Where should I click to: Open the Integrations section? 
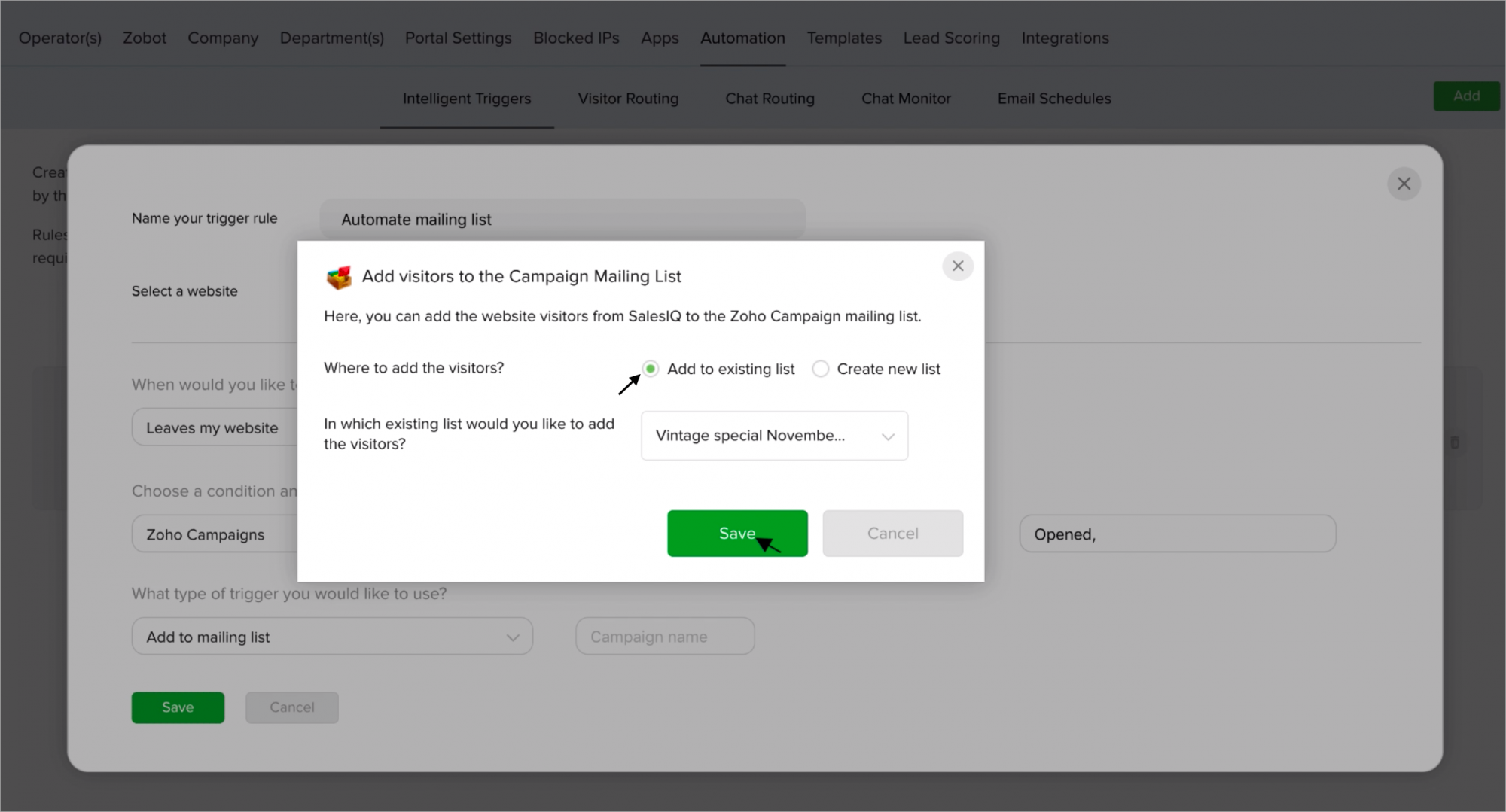[x=1065, y=38]
